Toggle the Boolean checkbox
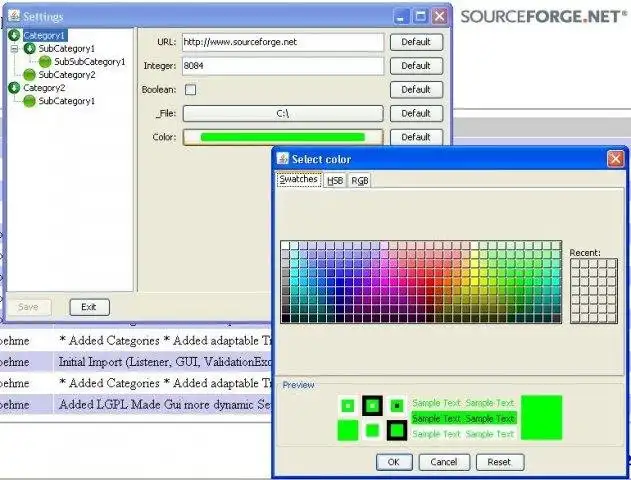Image resolution: width=631 pixels, height=480 pixels. [x=191, y=89]
